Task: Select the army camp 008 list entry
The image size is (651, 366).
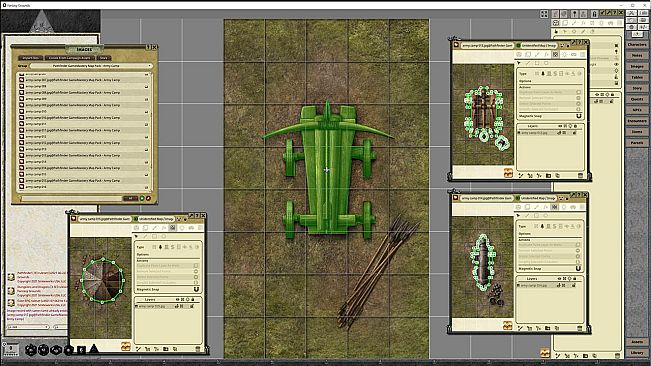Action: (x=83, y=86)
